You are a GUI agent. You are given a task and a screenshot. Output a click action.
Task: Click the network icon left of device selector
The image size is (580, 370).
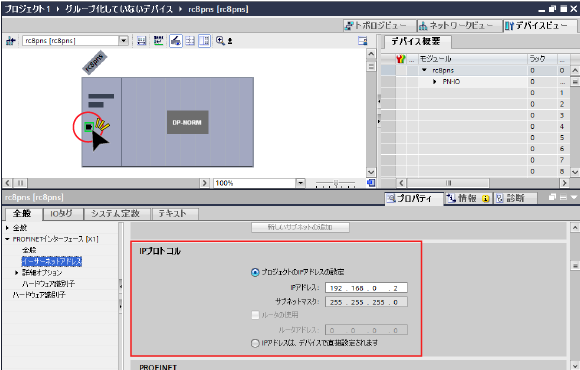click(x=10, y=41)
